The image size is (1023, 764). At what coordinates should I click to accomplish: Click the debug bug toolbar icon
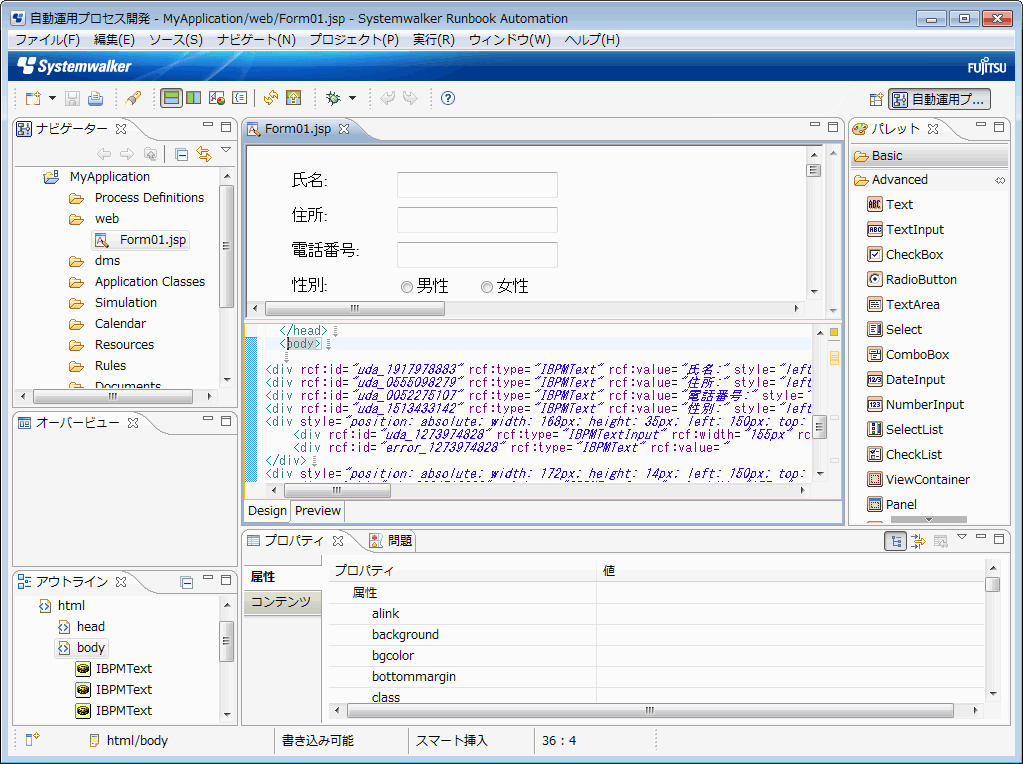pos(333,99)
